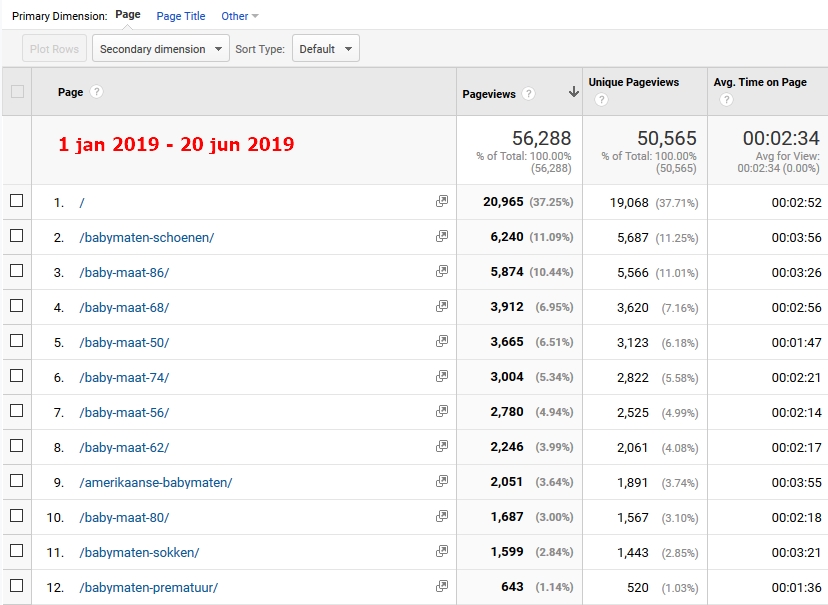Show help for Unique Pageviews column
828x605 pixels.
[x=601, y=99]
